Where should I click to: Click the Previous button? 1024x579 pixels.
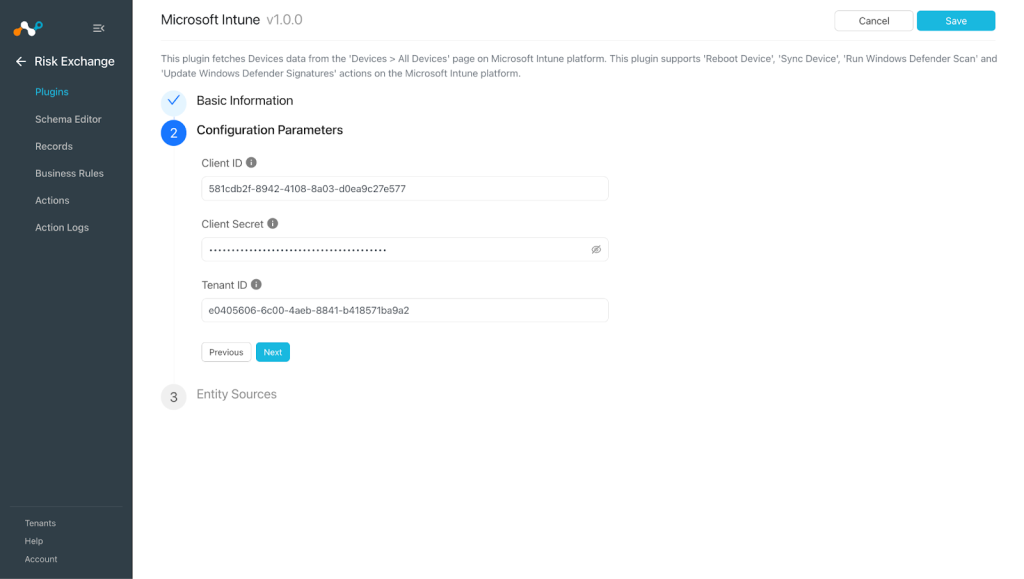(226, 352)
